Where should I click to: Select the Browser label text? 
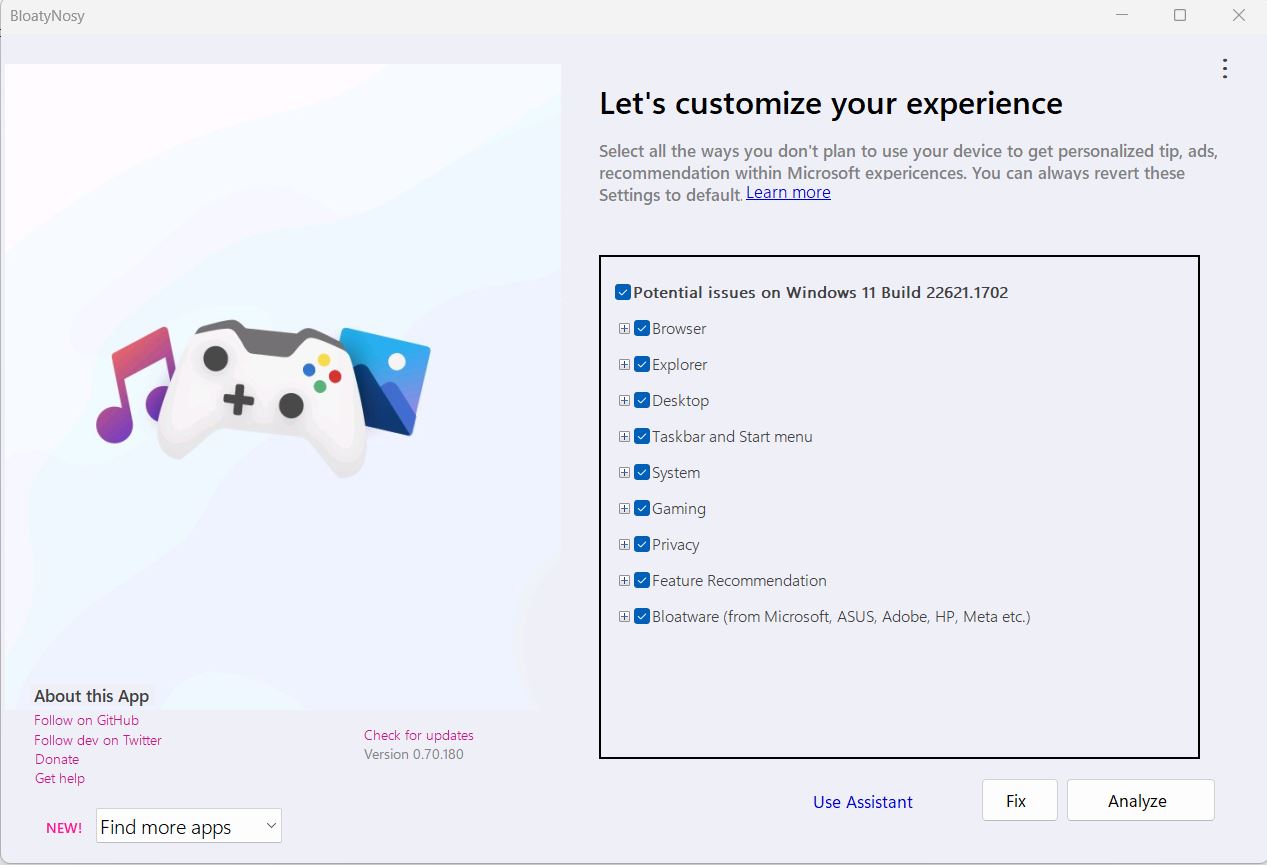pos(679,328)
